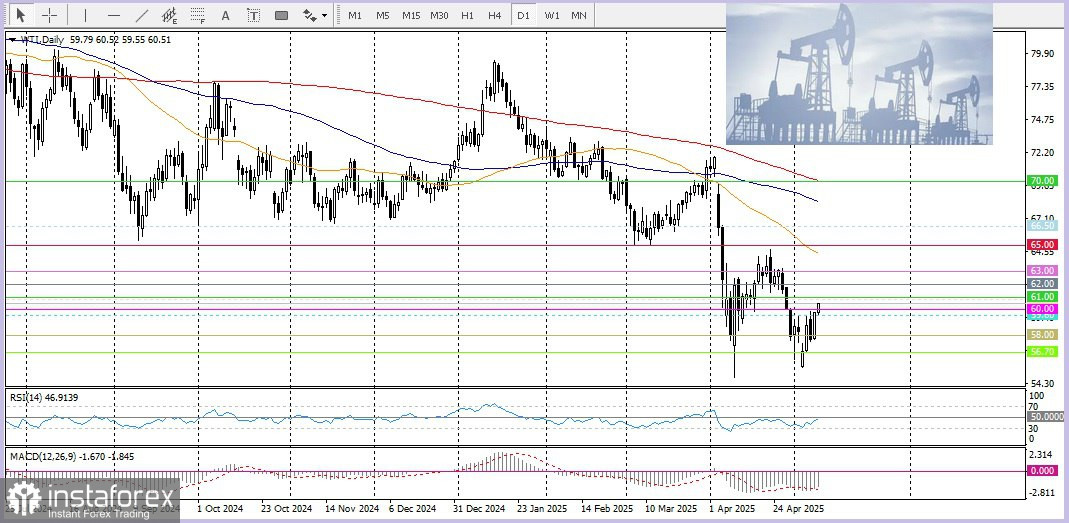Click the red 65.00 price label

tap(1043, 244)
